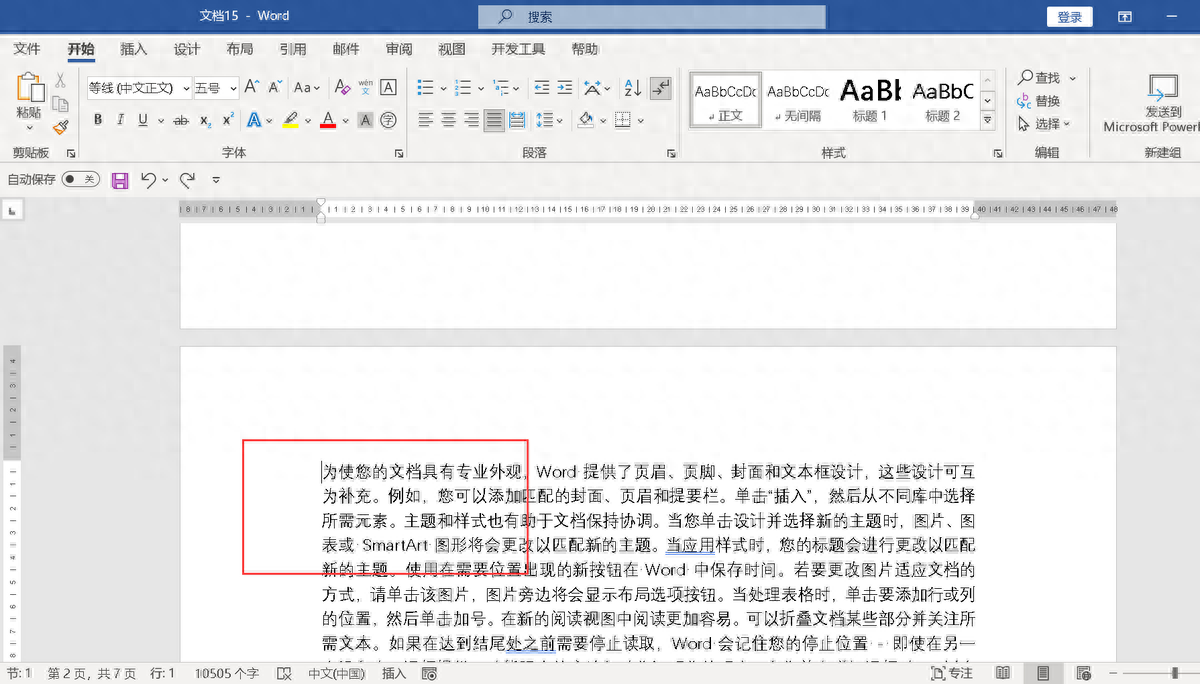Click the Format Painter brush icon

(60, 127)
